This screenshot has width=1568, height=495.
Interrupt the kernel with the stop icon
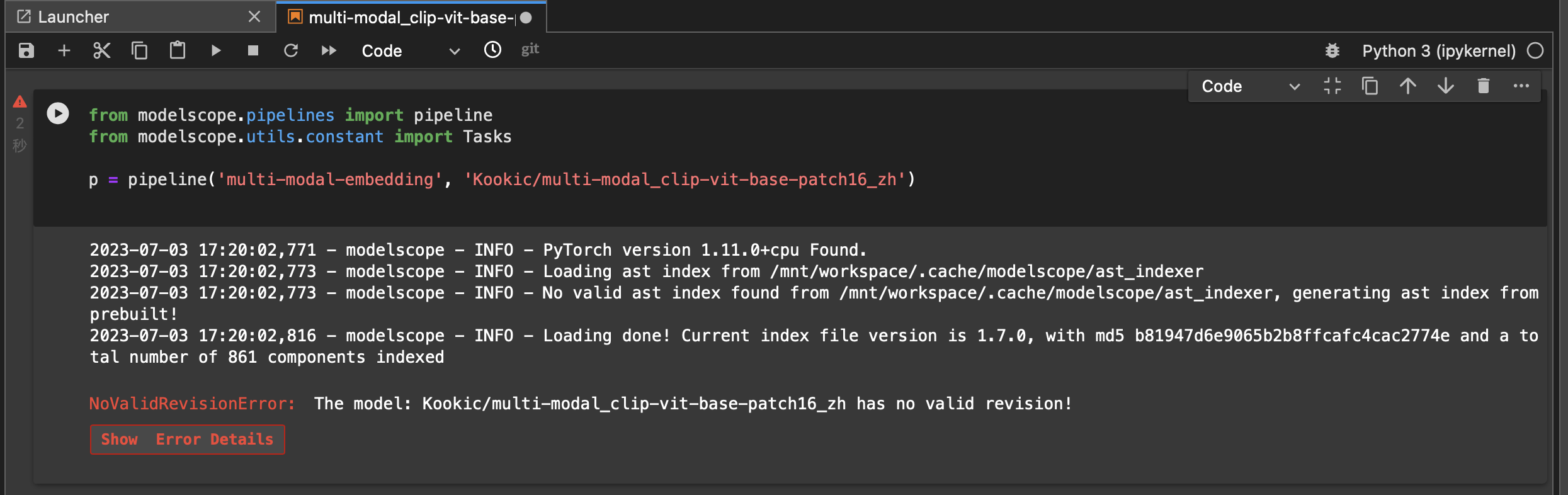[253, 50]
